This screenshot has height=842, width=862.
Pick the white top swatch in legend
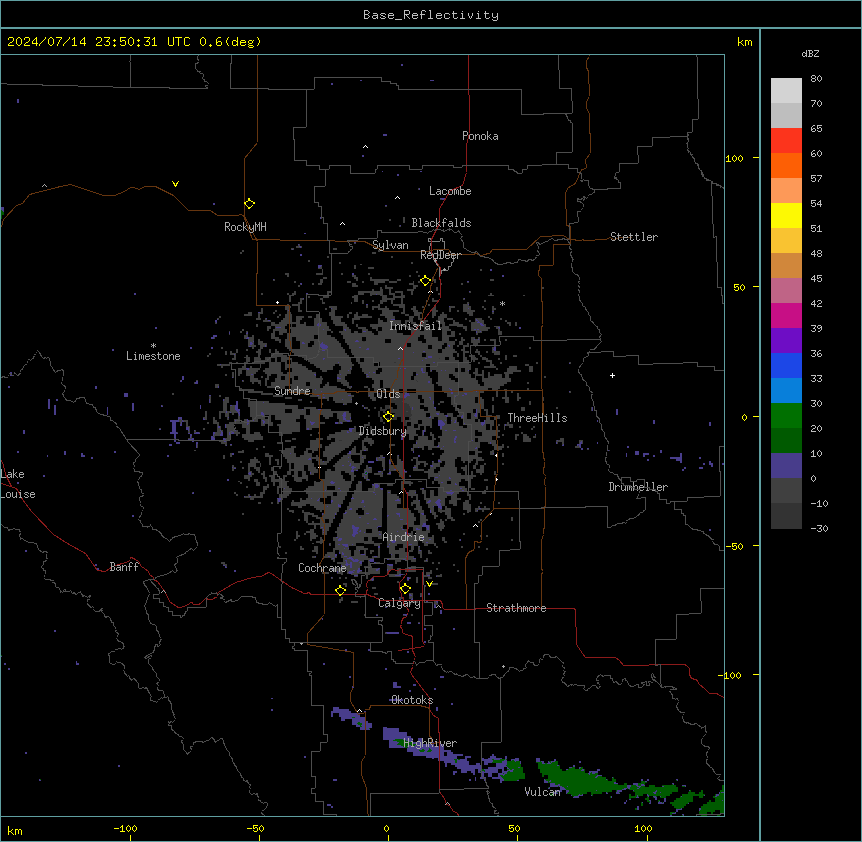pos(786,91)
